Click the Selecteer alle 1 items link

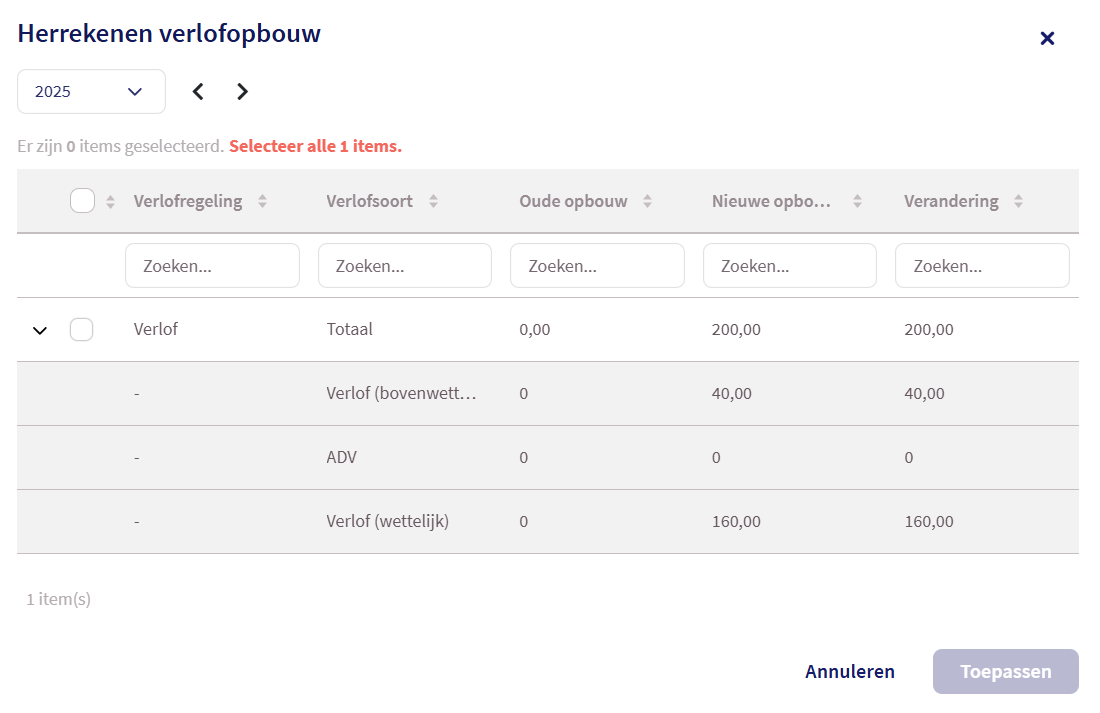(x=315, y=146)
